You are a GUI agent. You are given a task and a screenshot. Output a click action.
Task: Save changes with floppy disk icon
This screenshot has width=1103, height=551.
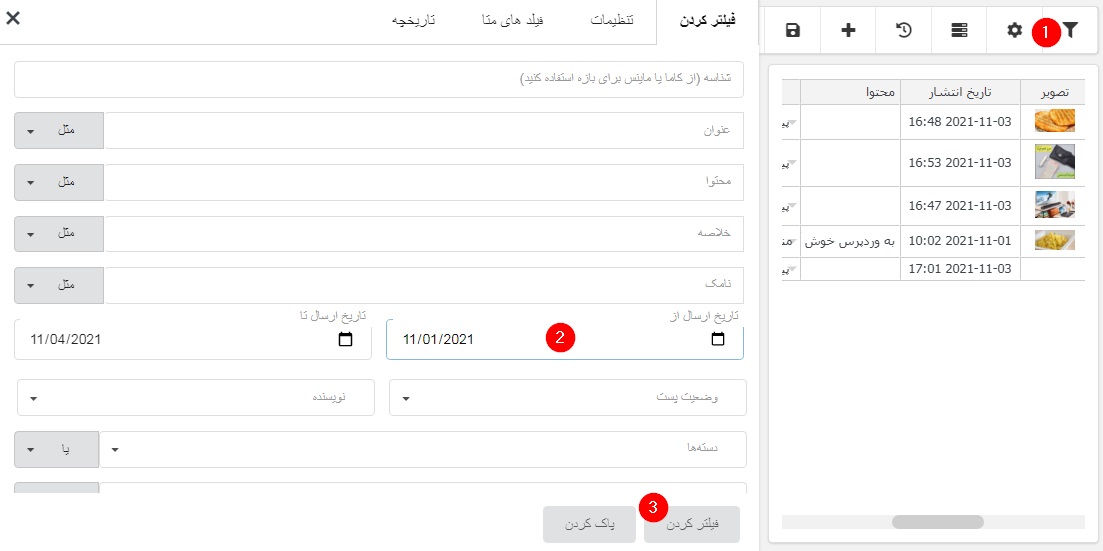click(793, 31)
